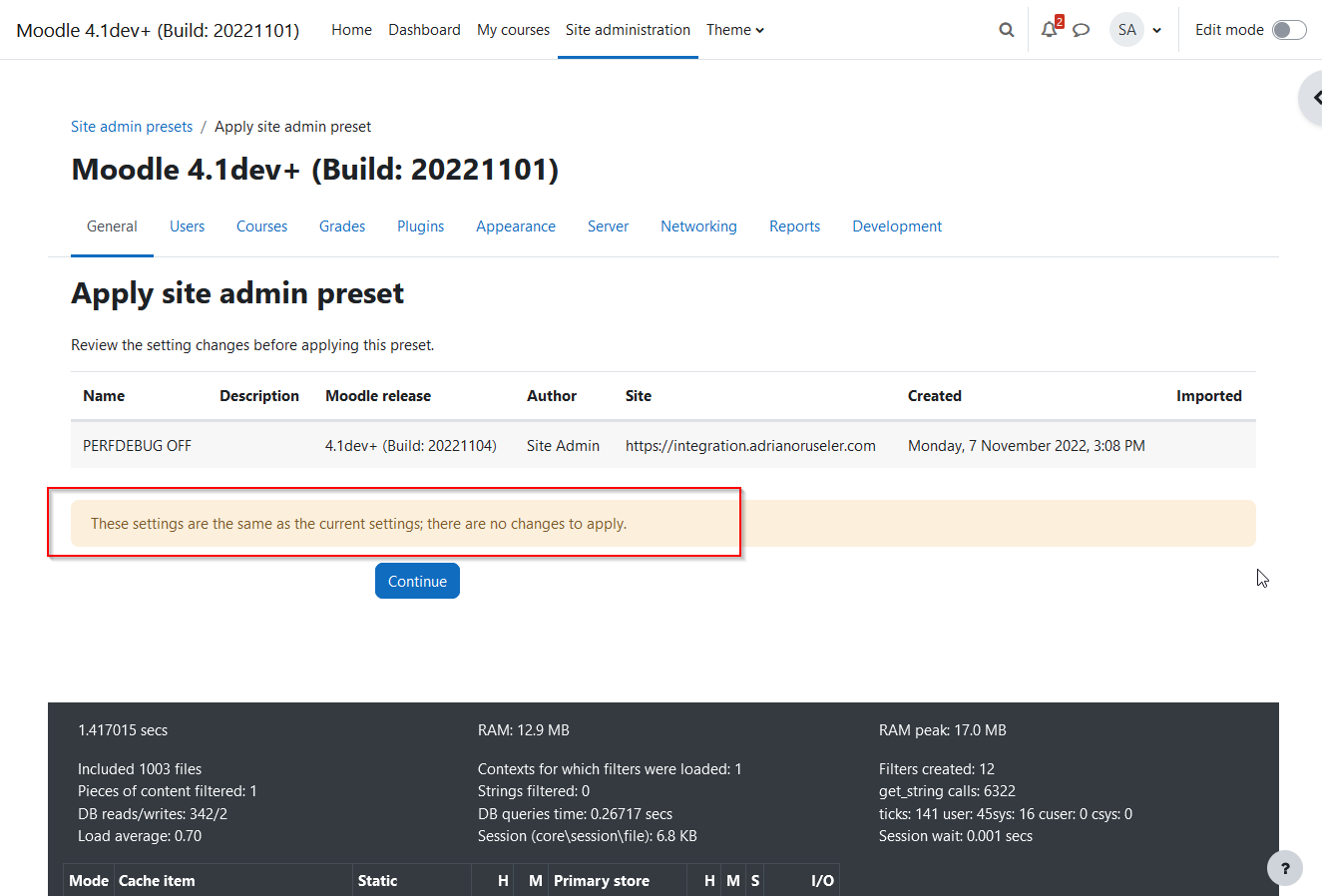This screenshot has height=896, width=1322.
Task: Click the RAM: 12.9 MB footer entry
Action: pyautogui.click(x=524, y=730)
